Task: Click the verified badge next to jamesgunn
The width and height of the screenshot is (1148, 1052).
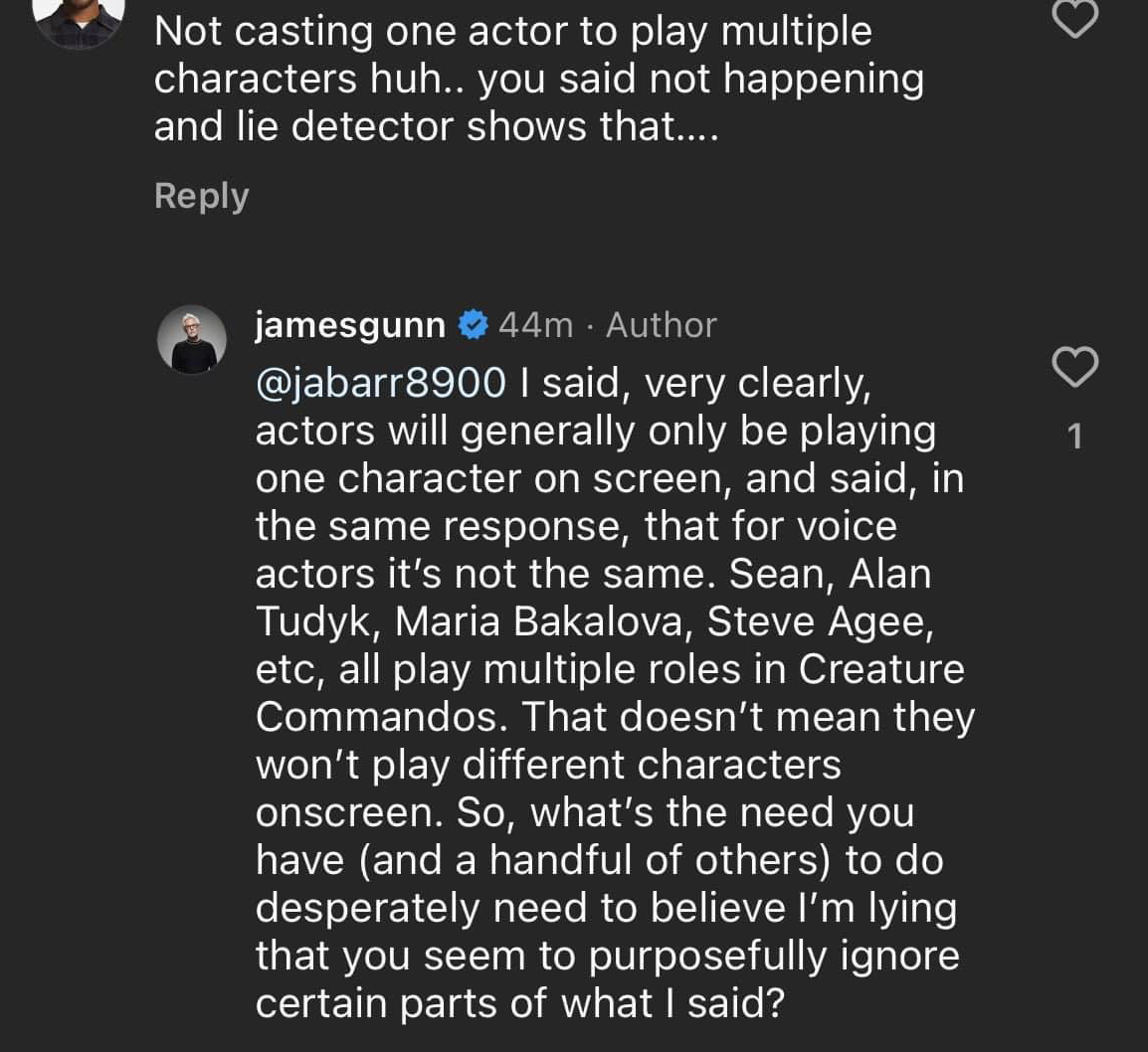Action: click(x=473, y=324)
